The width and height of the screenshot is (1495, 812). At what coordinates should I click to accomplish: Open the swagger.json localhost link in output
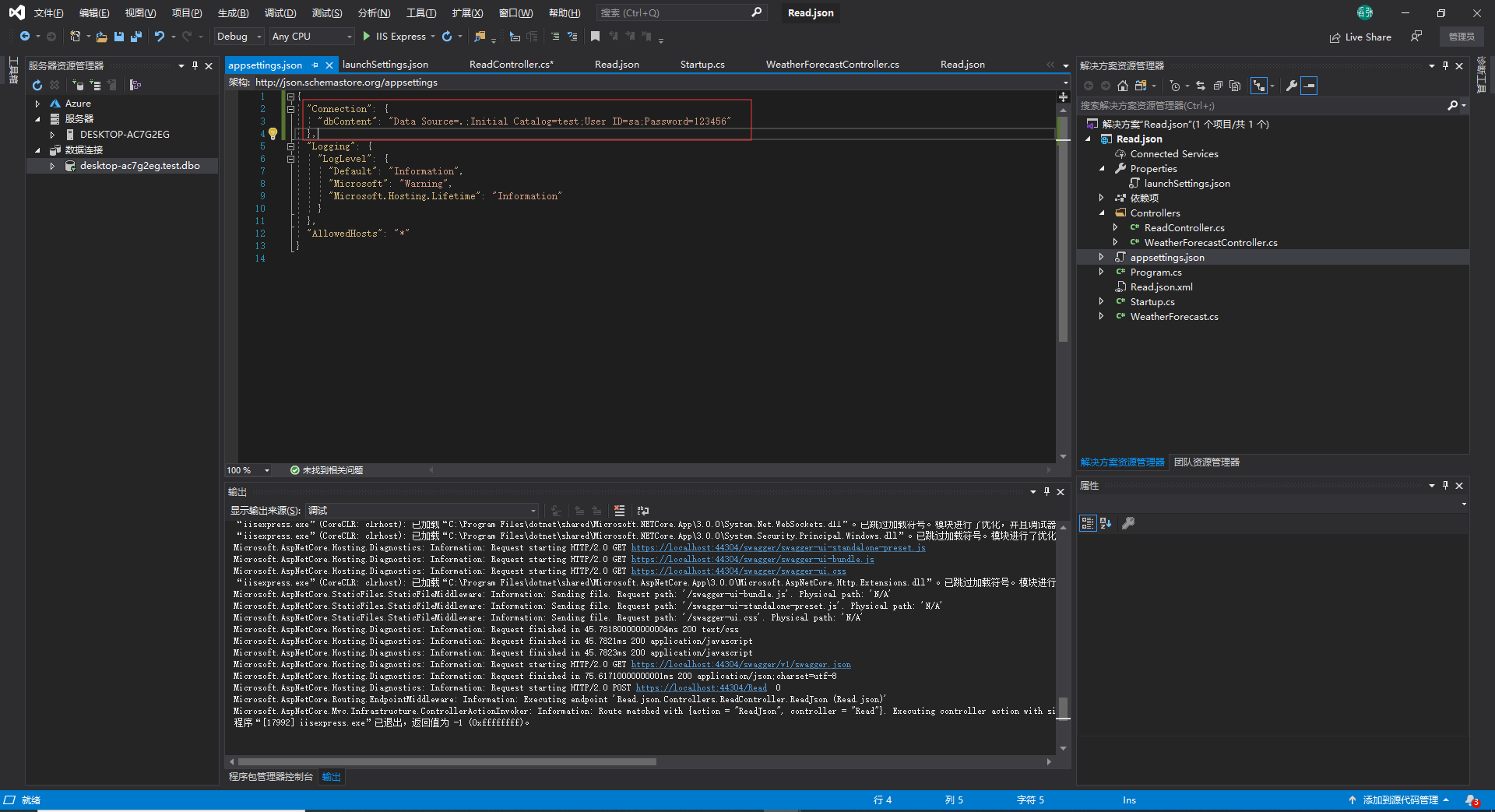(740, 665)
